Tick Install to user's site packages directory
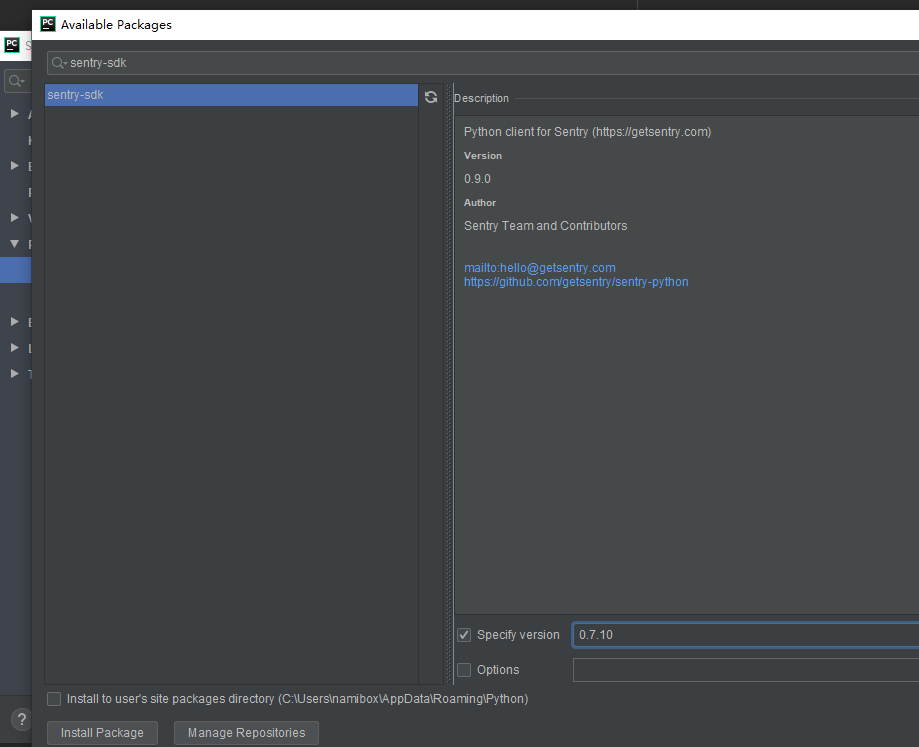 pyautogui.click(x=54, y=699)
